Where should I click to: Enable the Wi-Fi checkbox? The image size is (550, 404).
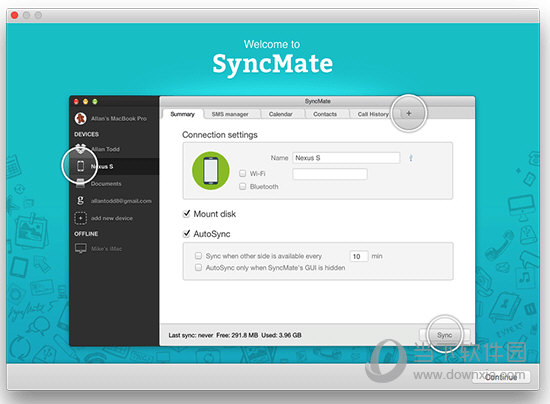coord(242,173)
